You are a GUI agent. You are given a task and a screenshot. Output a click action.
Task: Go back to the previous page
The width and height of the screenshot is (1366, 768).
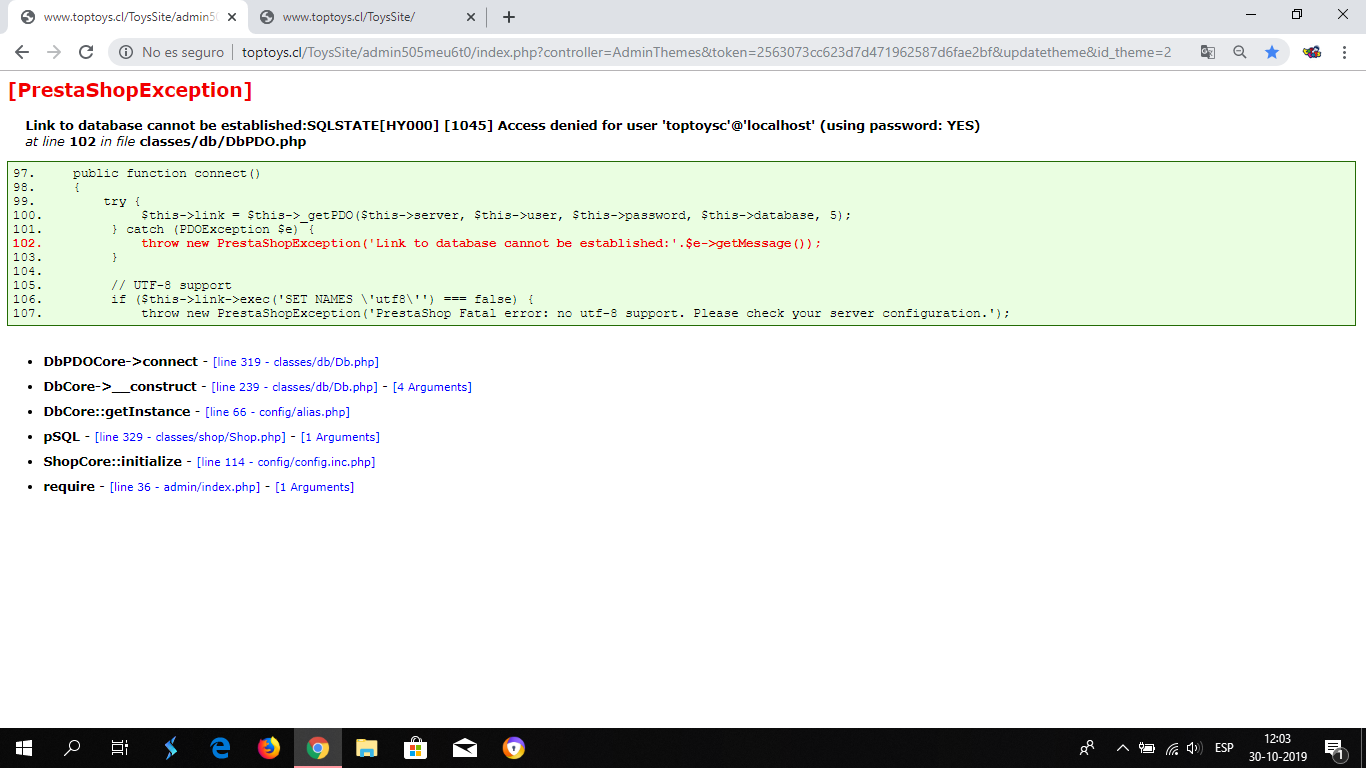[x=22, y=52]
